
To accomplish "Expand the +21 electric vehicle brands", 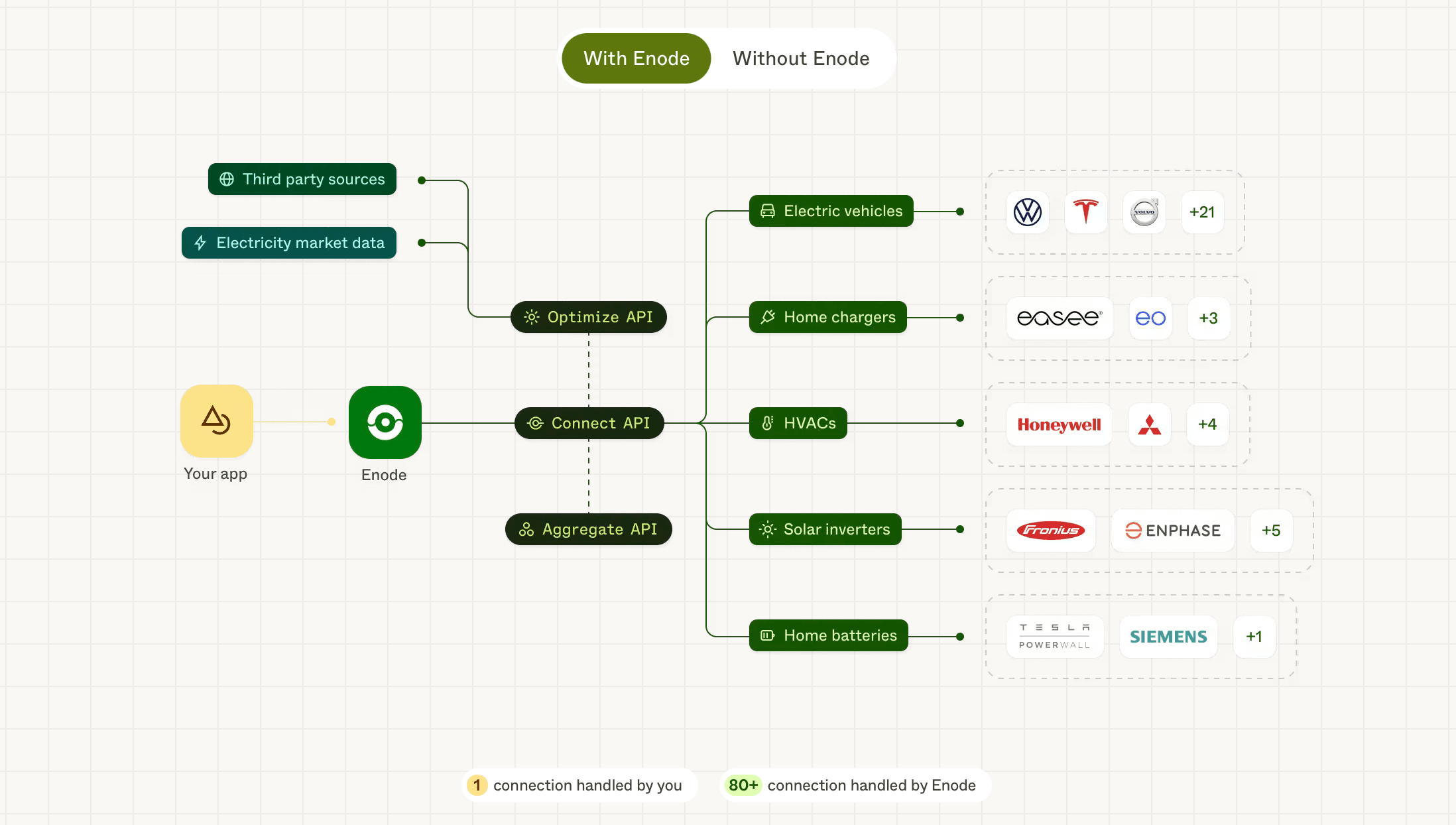I will [x=1202, y=212].
